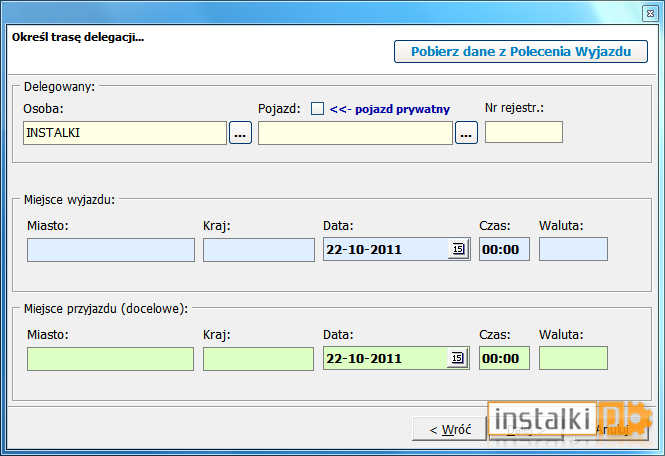The width and height of the screenshot is (665, 456).
Task: Select destination Miasto field
Action: tap(111, 359)
